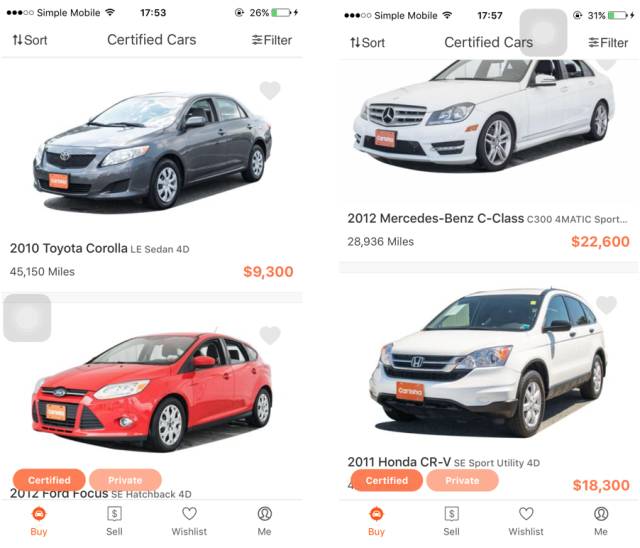Open Filter options in right screen
Screen dimensions: 640x548
[x=608, y=42]
